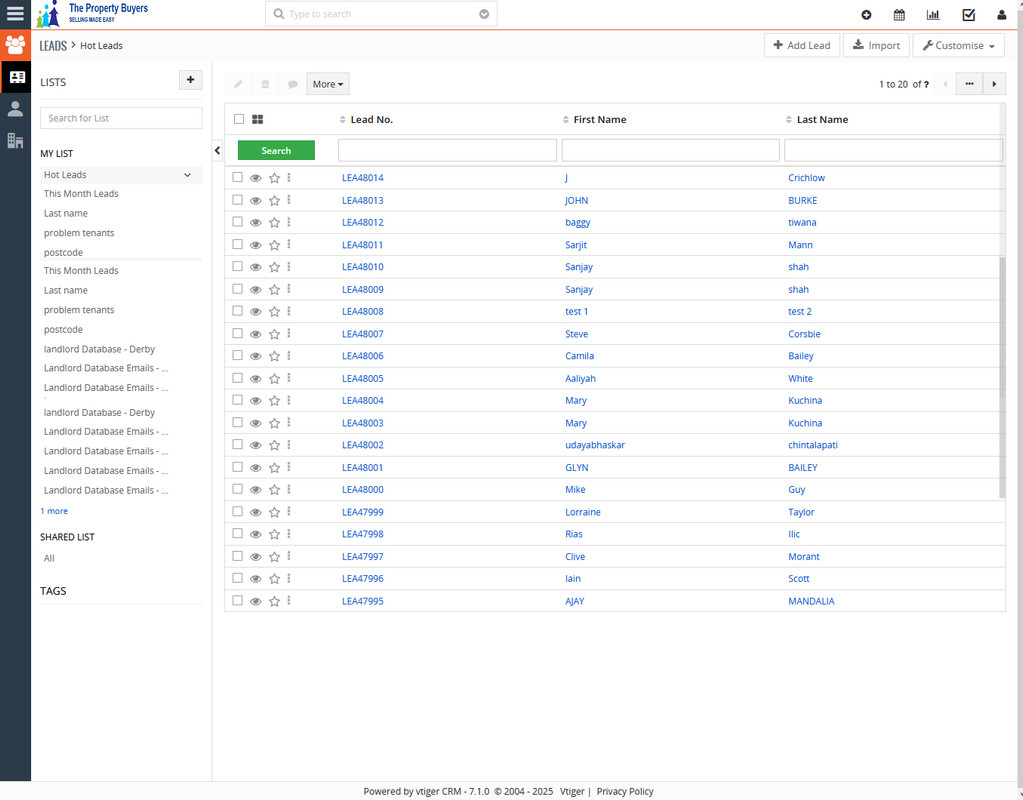Click the Add Lead button

click(x=801, y=45)
